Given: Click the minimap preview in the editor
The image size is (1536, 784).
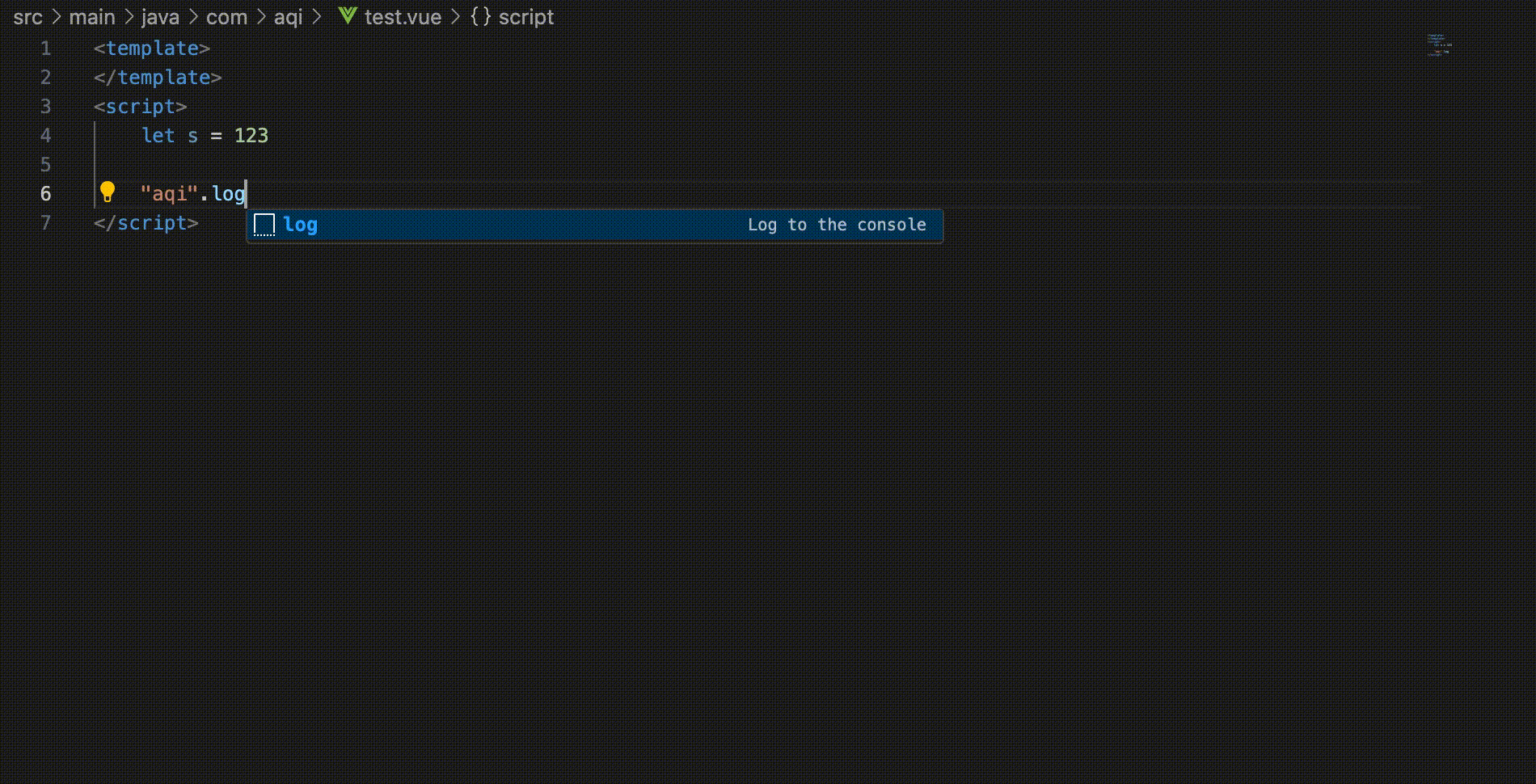Looking at the screenshot, I should click(1439, 44).
